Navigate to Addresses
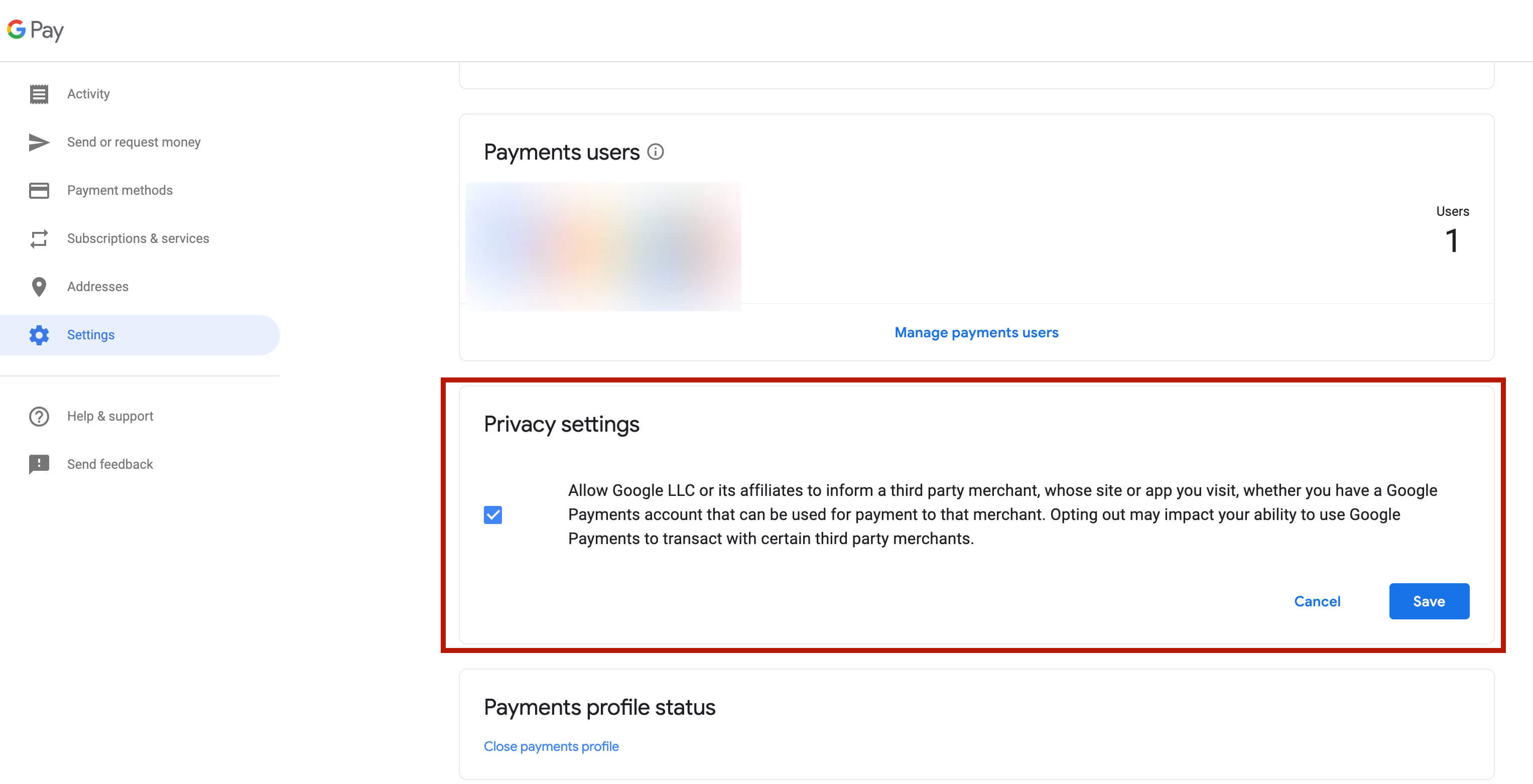 (140, 287)
